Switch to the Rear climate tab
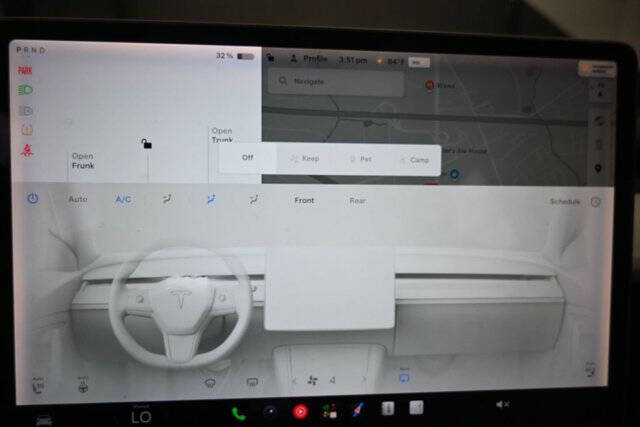The image size is (640, 427). pyautogui.click(x=358, y=201)
